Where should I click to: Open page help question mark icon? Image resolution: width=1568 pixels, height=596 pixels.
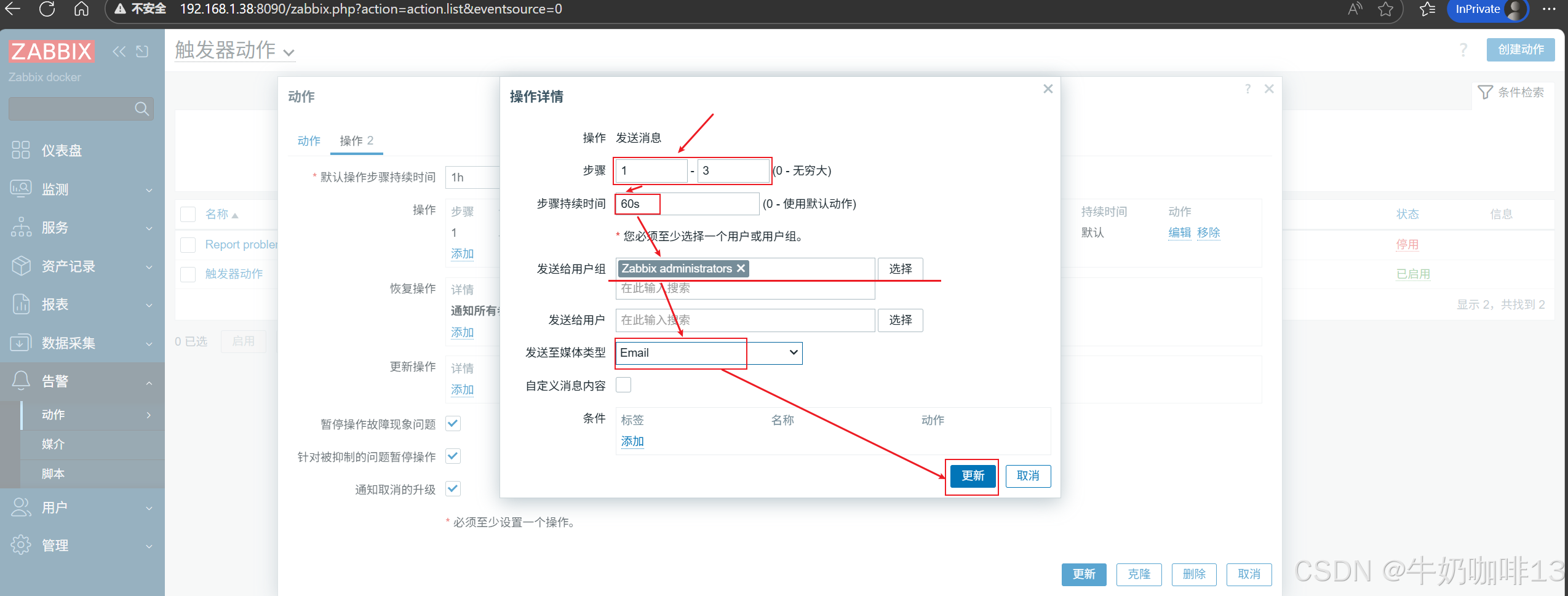1463,50
